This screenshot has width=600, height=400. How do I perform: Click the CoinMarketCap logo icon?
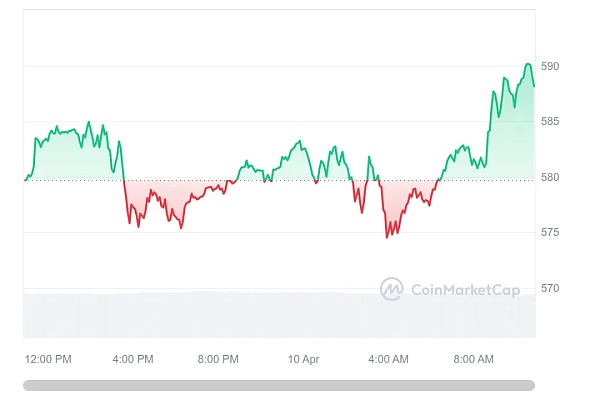[x=391, y=289]
